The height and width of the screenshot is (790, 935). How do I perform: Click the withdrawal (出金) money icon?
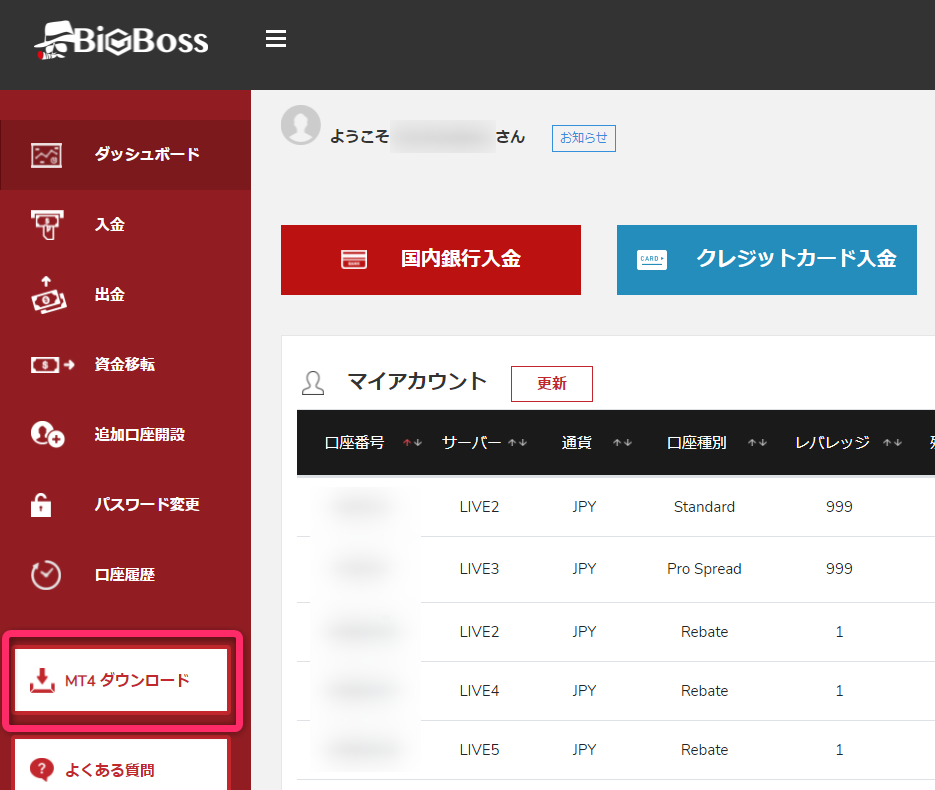[x=46, y=295]
